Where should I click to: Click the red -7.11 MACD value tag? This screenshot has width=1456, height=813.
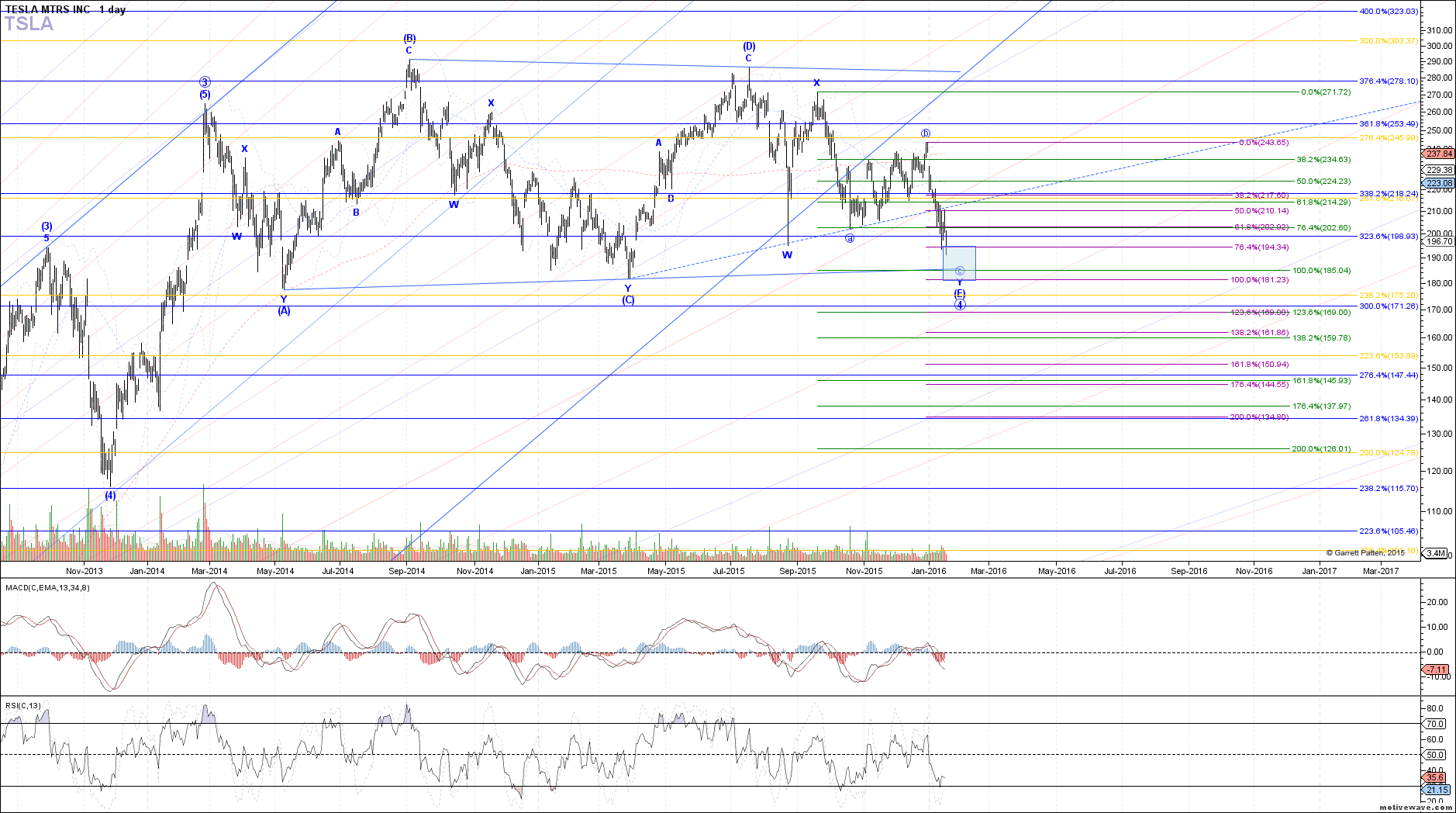pos(1435,669)
